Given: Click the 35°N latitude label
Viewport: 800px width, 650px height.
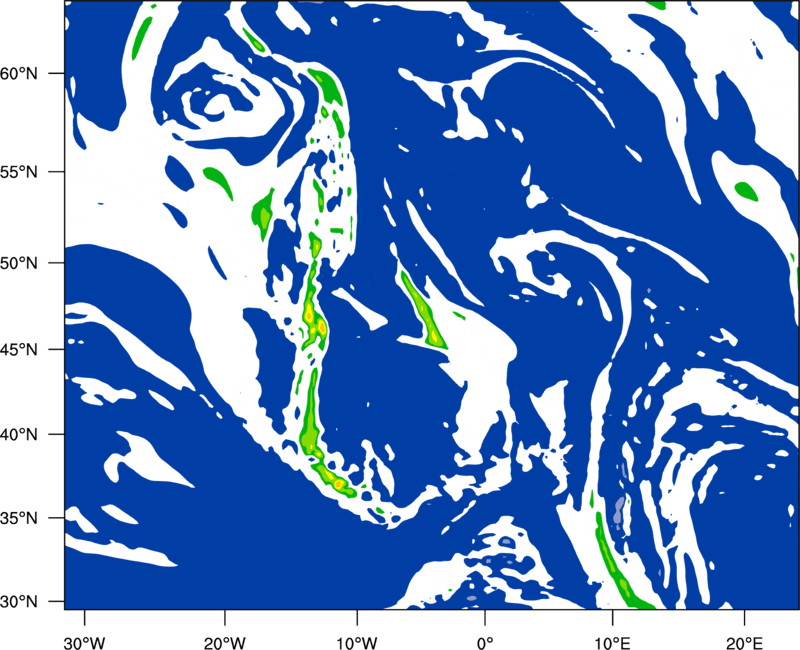Looking at the screenshot, I should [x=19, y=518].
